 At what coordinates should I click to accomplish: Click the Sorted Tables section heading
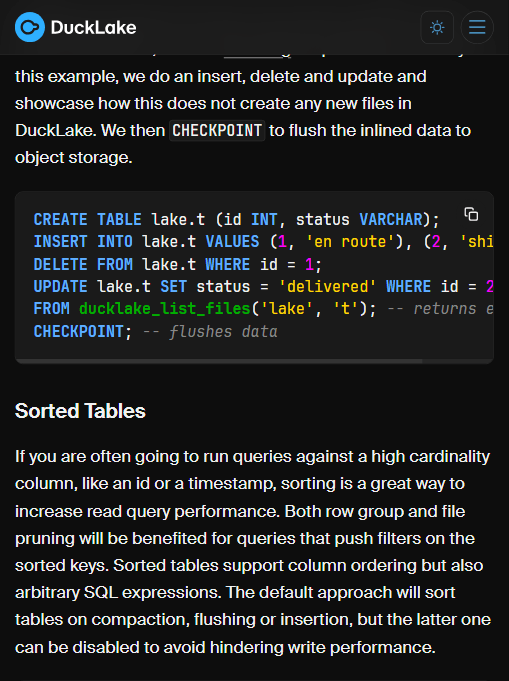80,411
